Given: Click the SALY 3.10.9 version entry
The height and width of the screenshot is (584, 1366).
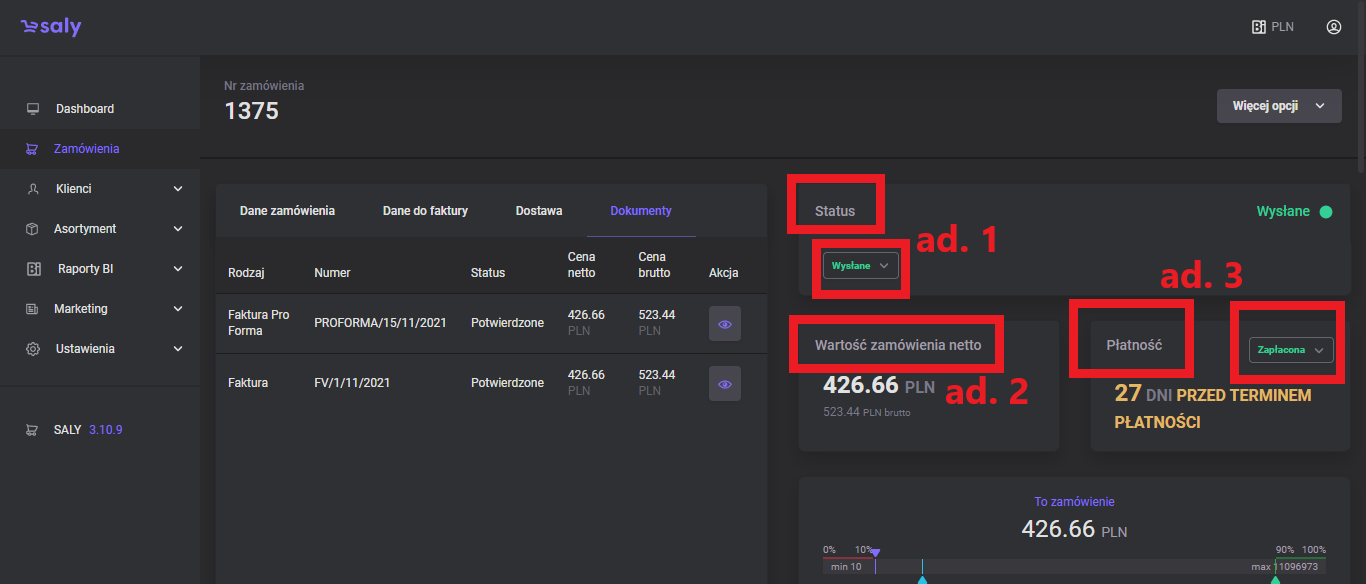Looking at the screenshot, I should tap(88, 430).
